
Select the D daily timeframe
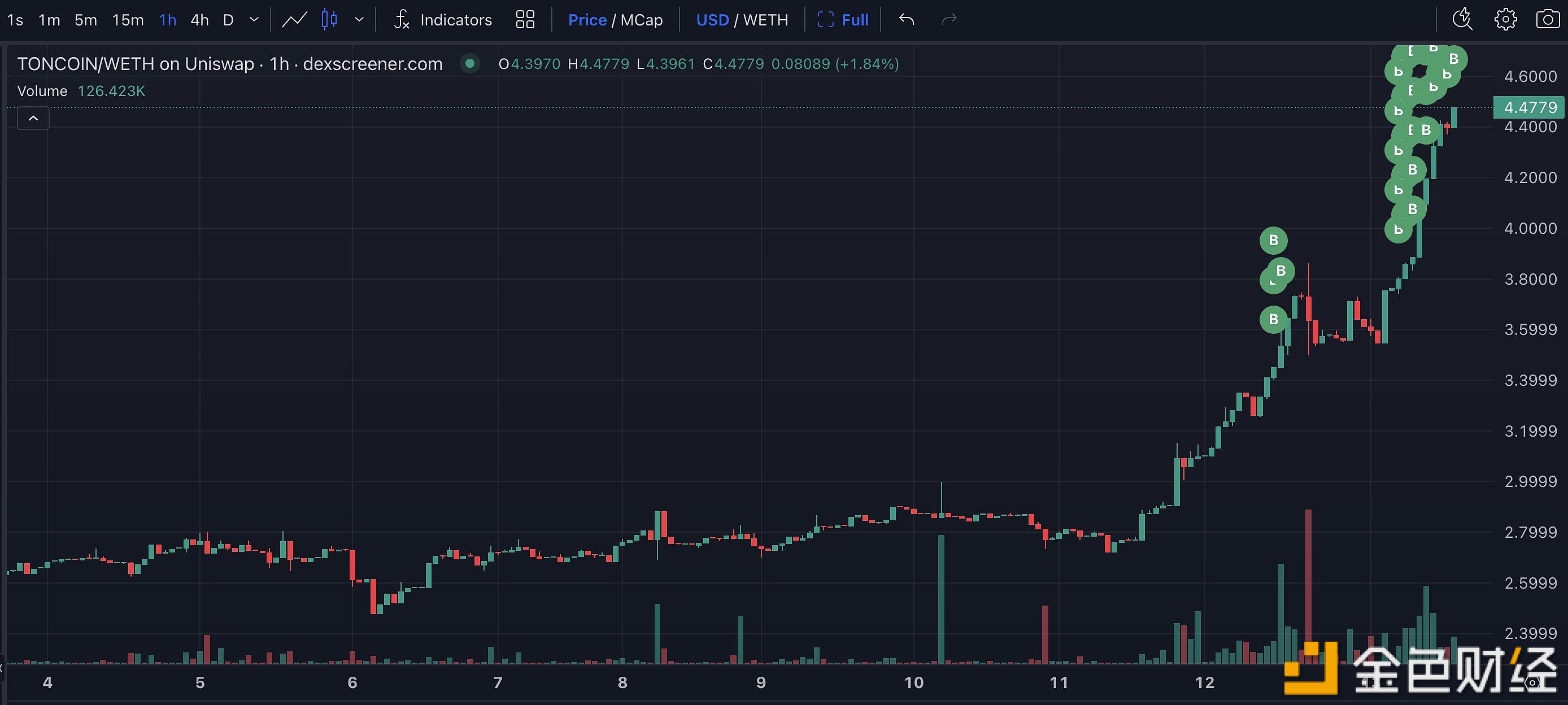pos(228,20)
